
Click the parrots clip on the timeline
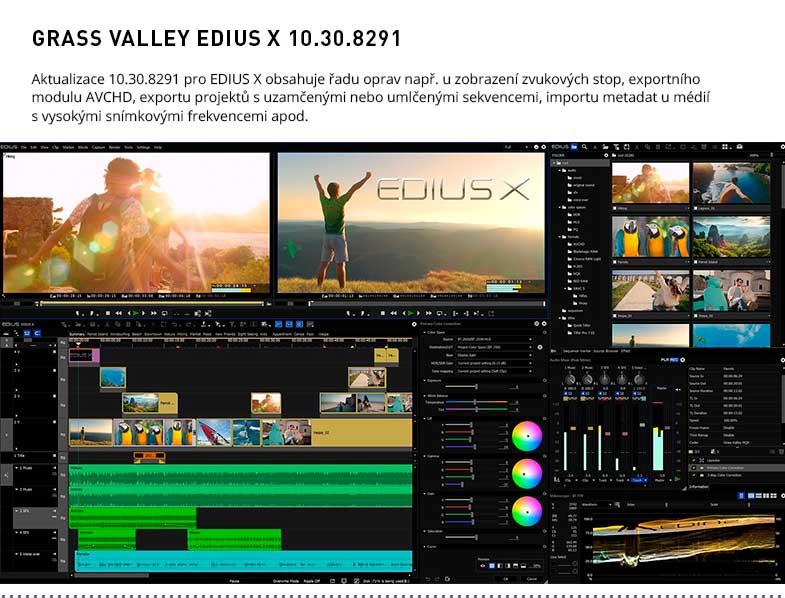point(154,433)
